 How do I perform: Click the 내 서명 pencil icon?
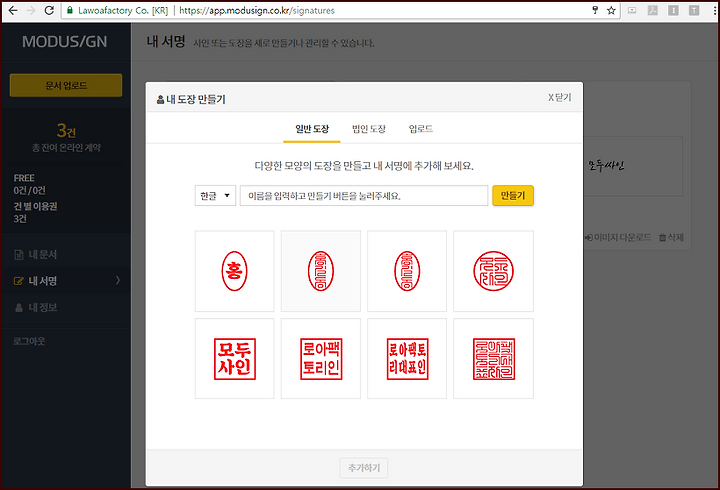[18, 281]
